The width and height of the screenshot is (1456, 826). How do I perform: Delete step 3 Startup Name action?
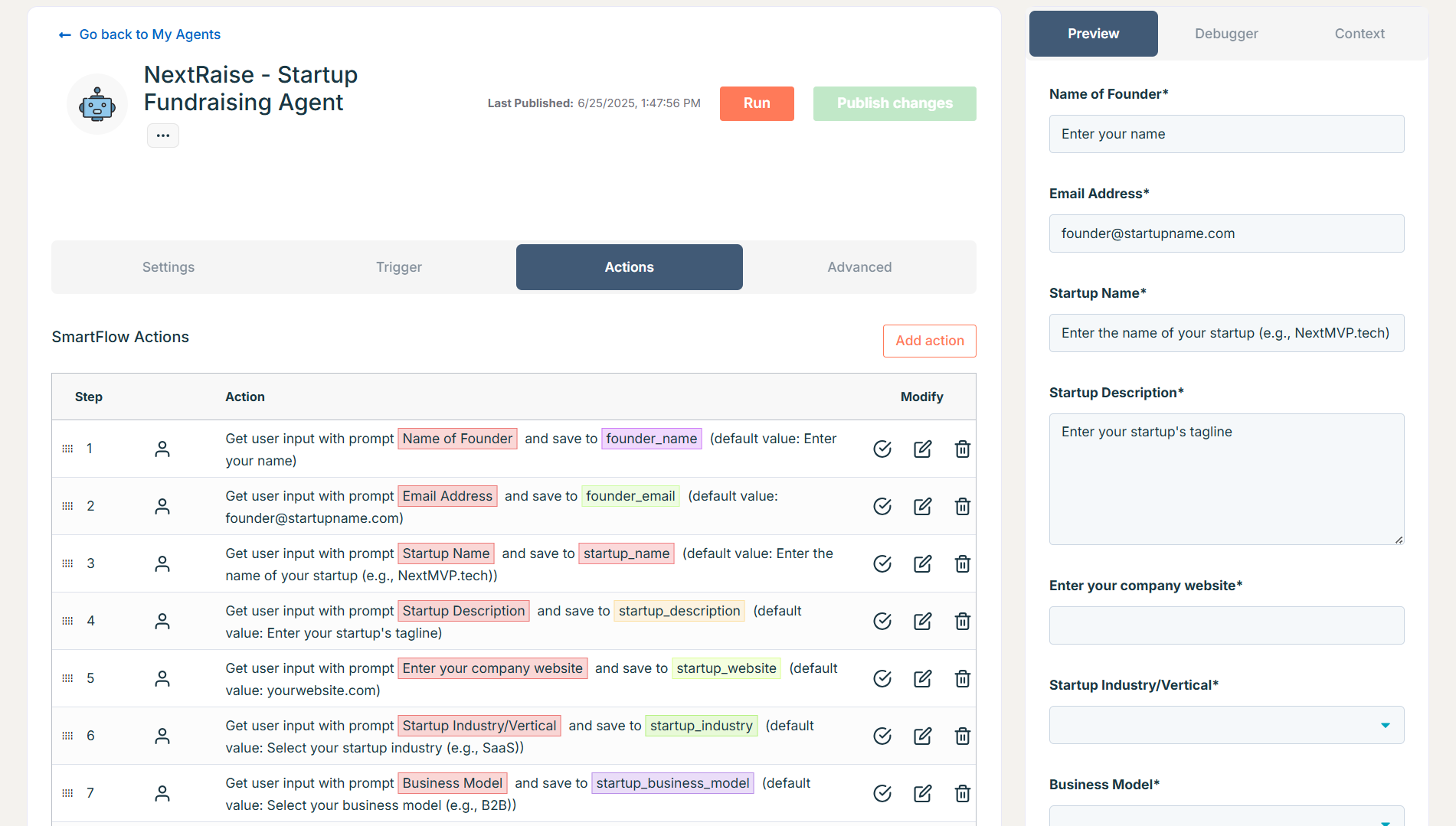963,564
